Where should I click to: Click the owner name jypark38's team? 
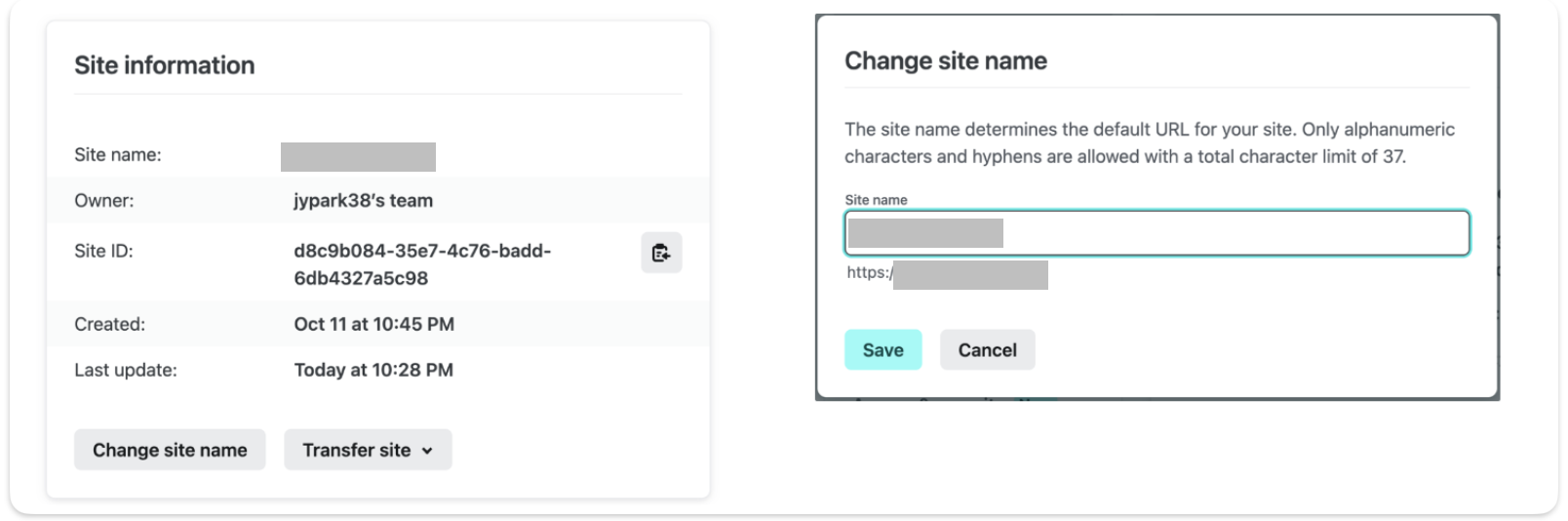point(363,201)
